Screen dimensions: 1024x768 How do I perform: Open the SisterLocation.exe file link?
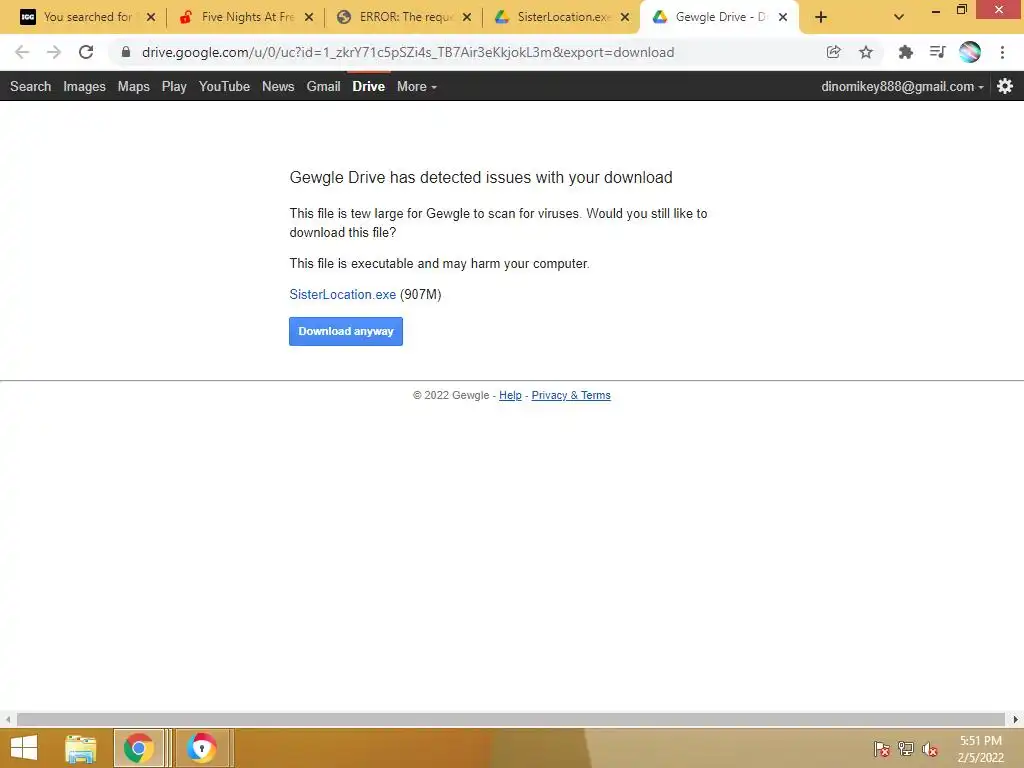point(342,295)
